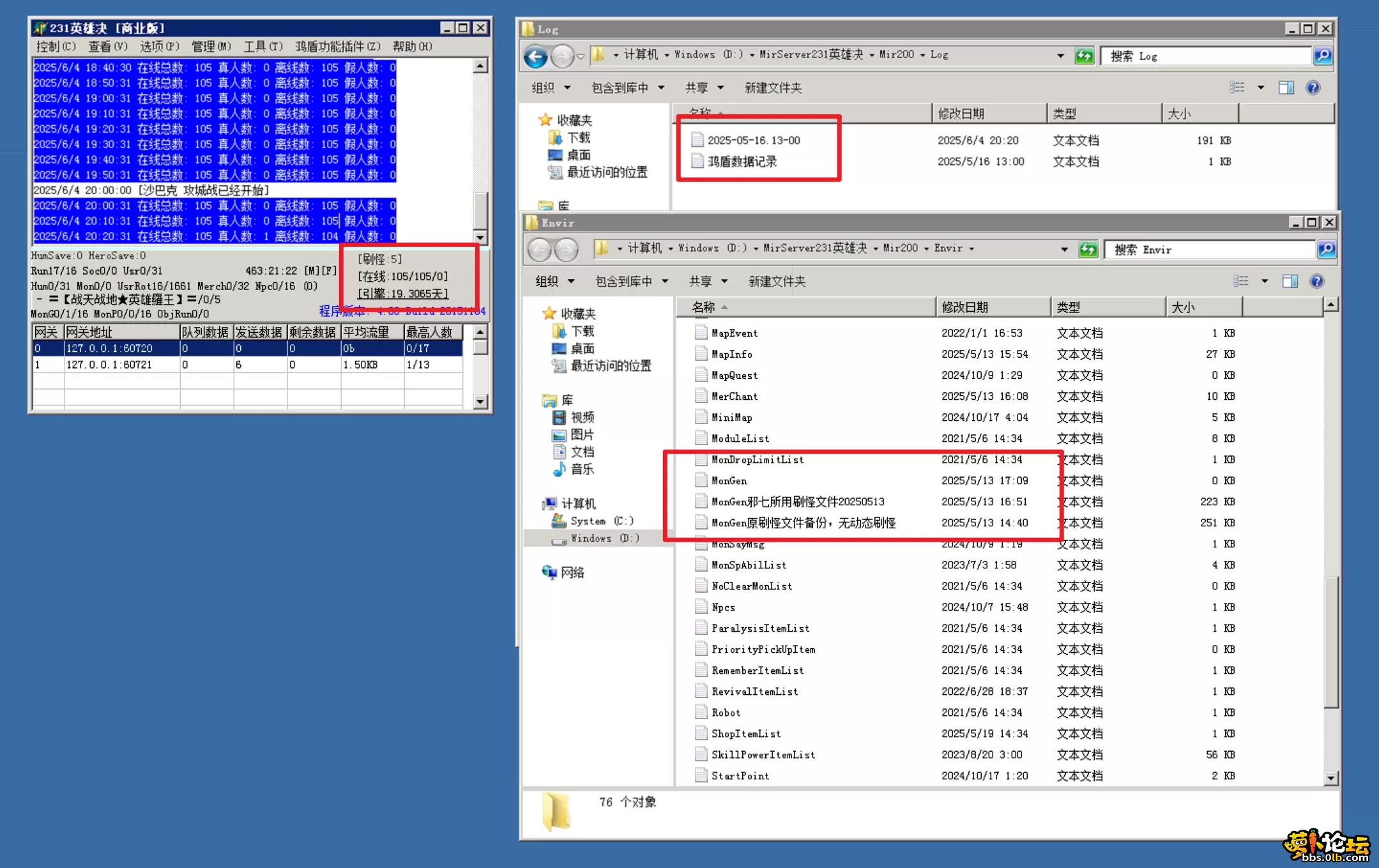Open 帮助(H) menu in server window
This screenshot has width=1379, height=868.
click(x=412, y=47)
